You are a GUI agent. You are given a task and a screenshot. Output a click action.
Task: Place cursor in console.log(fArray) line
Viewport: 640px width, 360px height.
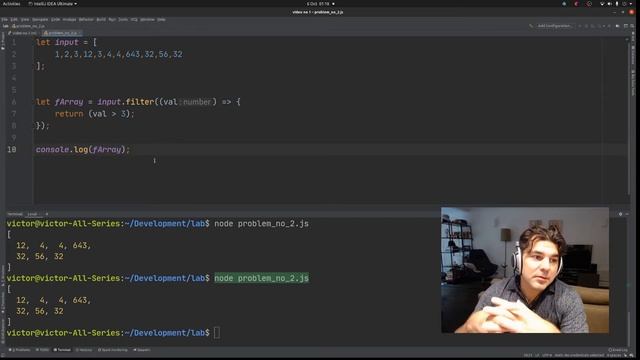(x=83, y=150)
